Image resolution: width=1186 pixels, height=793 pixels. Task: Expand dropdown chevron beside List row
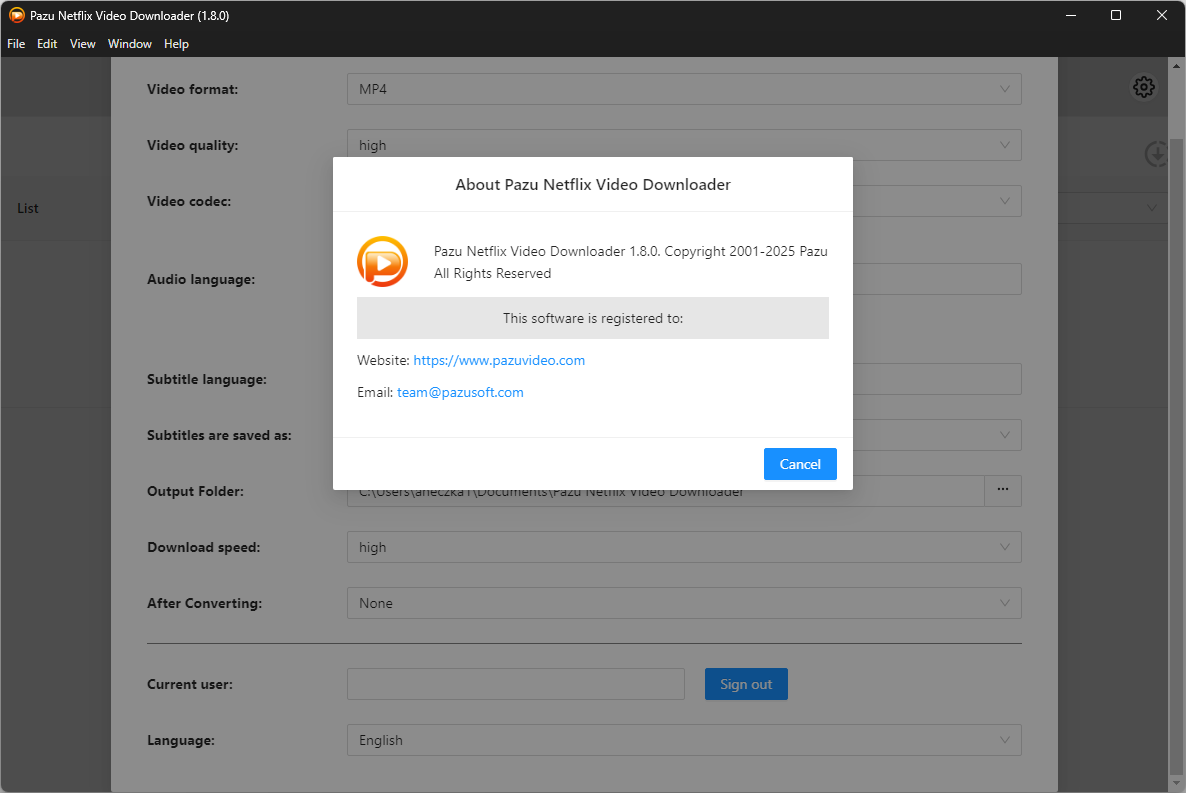coord(1151,207)
